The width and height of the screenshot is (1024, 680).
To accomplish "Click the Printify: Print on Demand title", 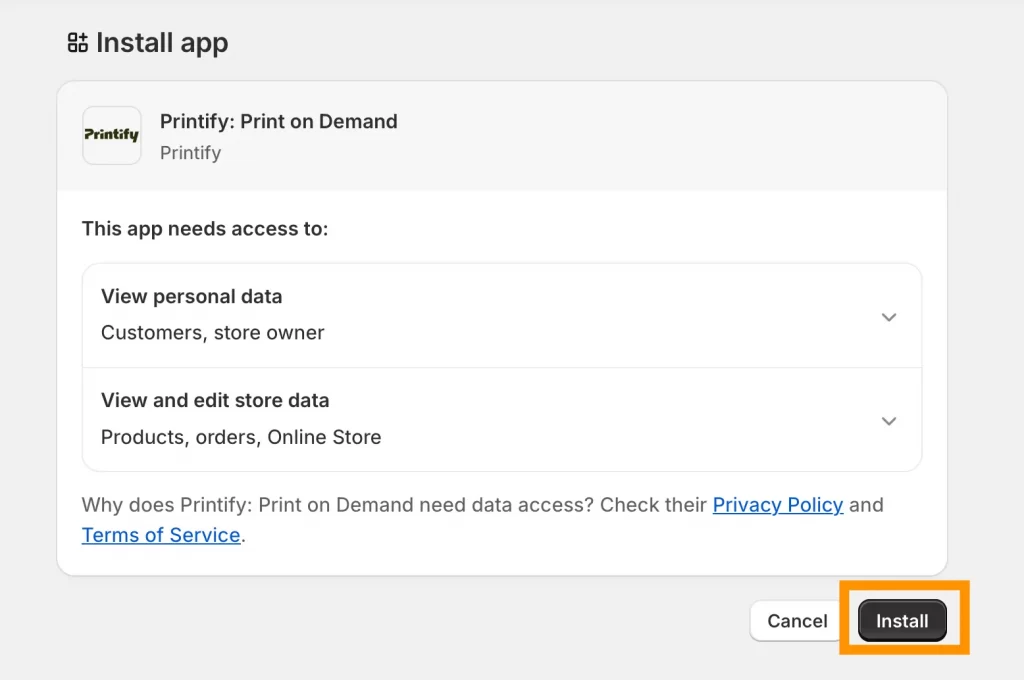I will (x=279, y=121).
